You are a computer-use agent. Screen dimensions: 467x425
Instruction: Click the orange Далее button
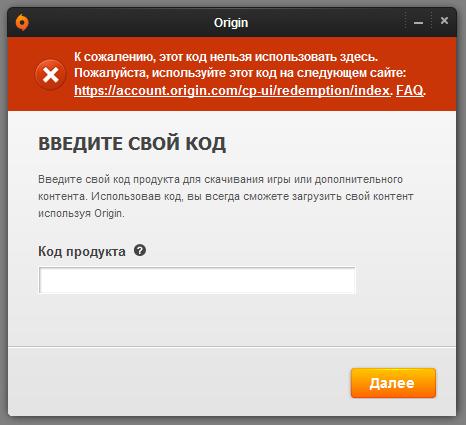click(393, 383)
